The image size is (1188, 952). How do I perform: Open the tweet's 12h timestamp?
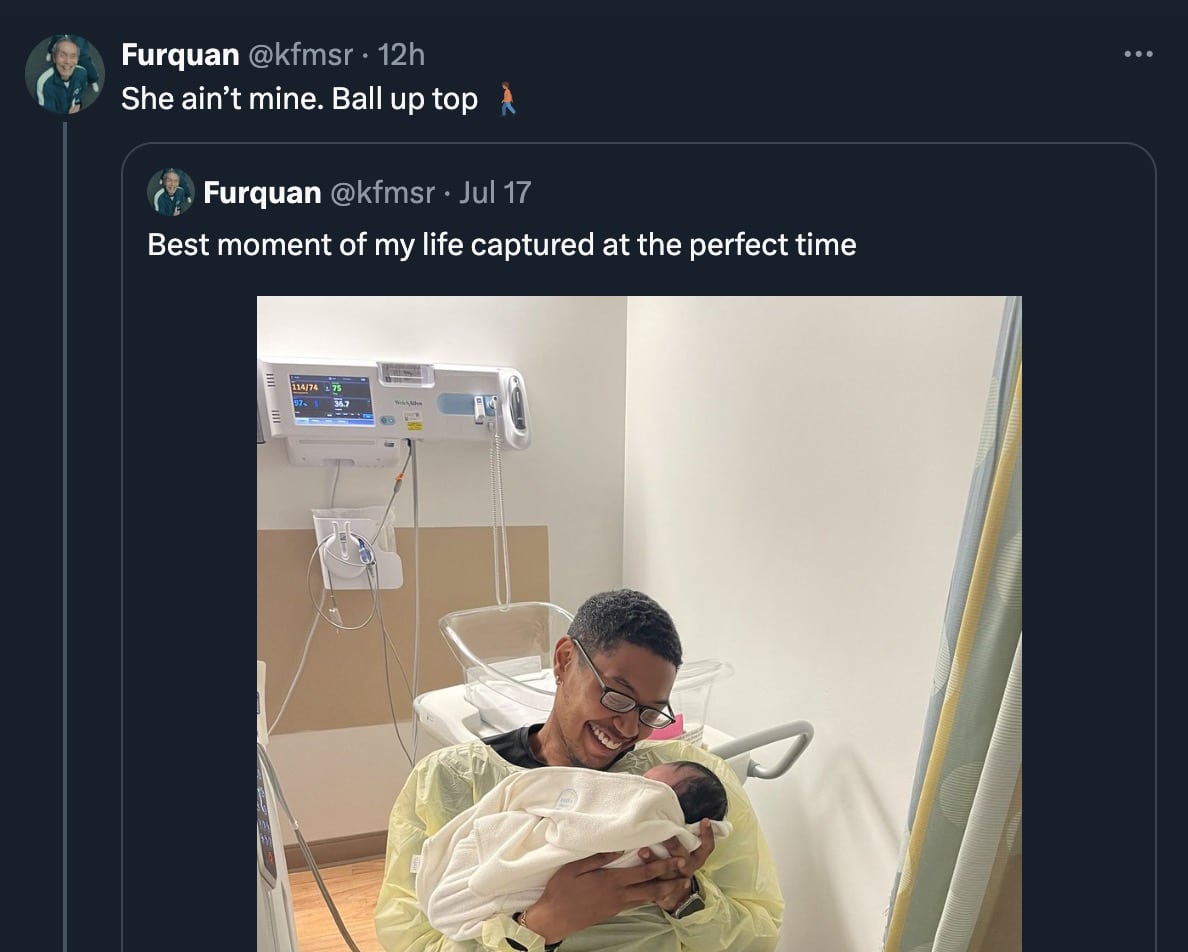point(402,55)
